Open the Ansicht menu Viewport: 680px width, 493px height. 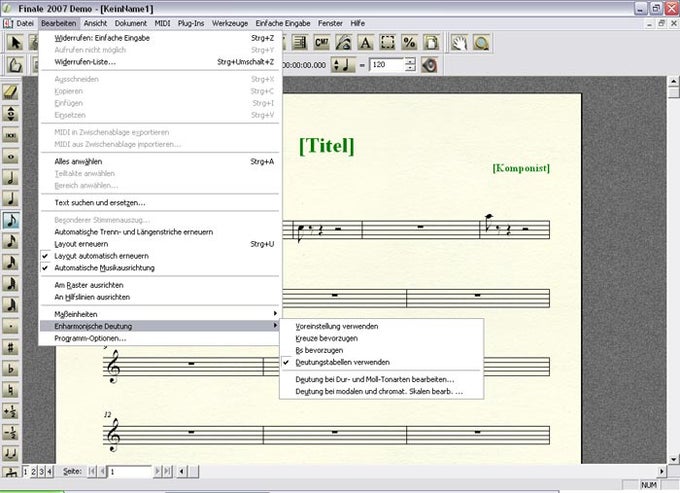click(95, 23)
